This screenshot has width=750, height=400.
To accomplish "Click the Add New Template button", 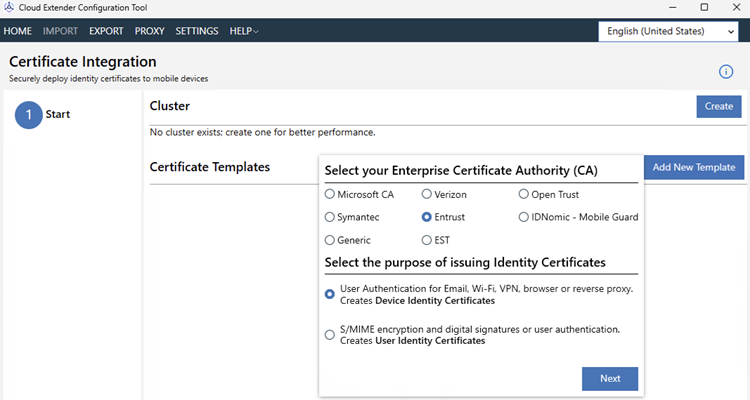I will [x=693, y=167].
